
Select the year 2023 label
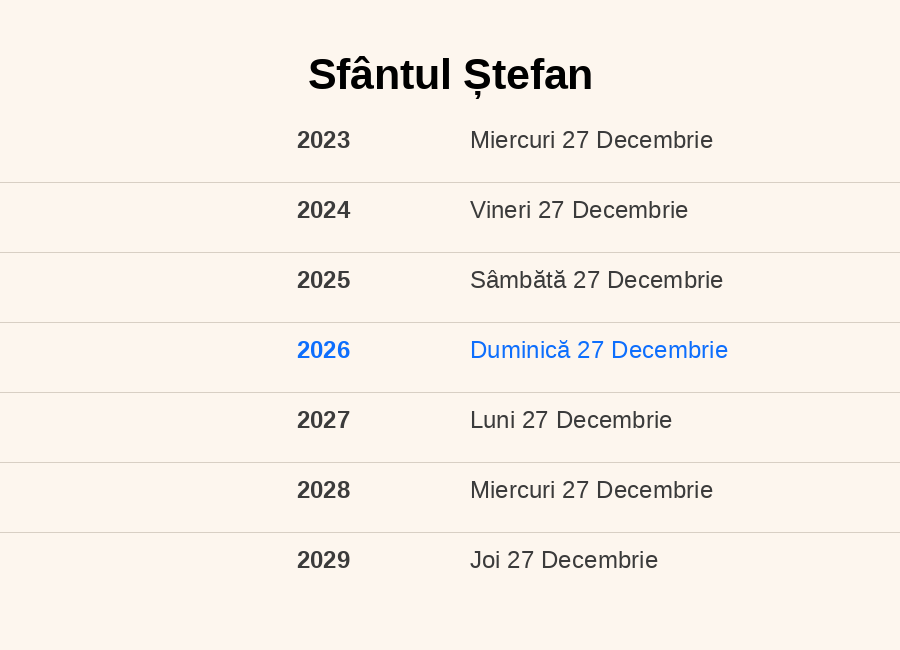[x=323, y=140]
